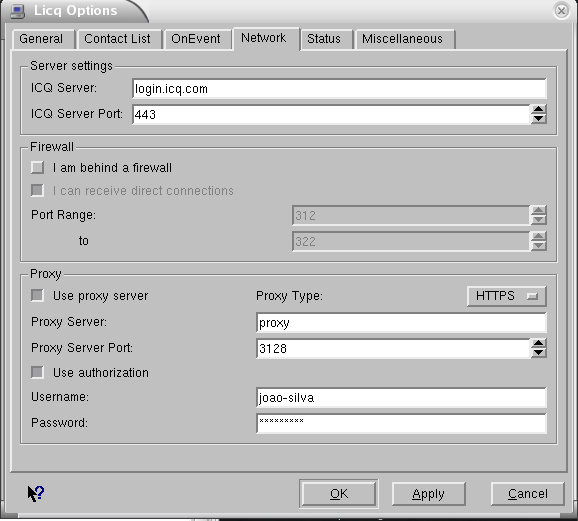Click the Proxy Server field containing 'proxy'
The image size is (578, 521).
coord(401,323)
